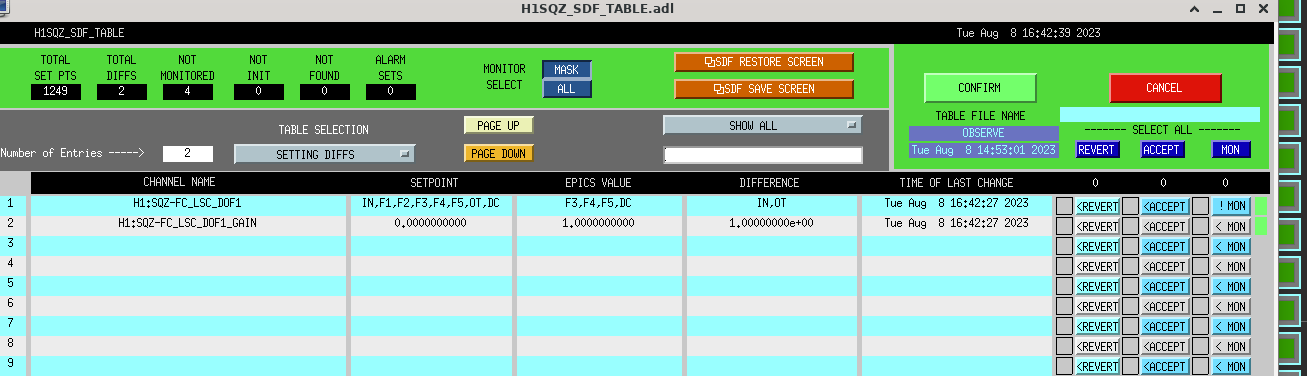
Task: Open the SETTING DIFFS table selection dropdown
Action: pos(324,154)
